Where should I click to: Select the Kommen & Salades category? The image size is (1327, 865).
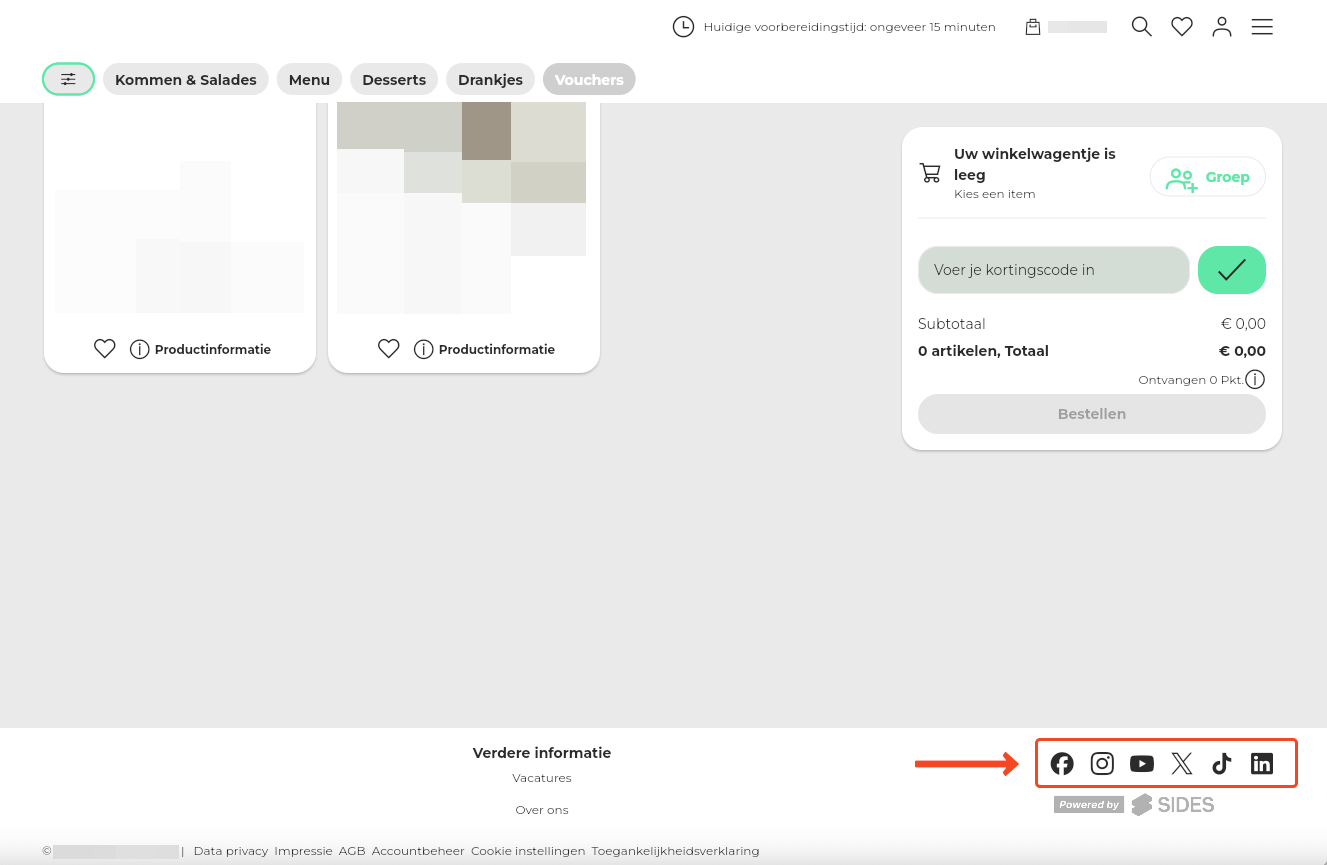tap(186, 80)
